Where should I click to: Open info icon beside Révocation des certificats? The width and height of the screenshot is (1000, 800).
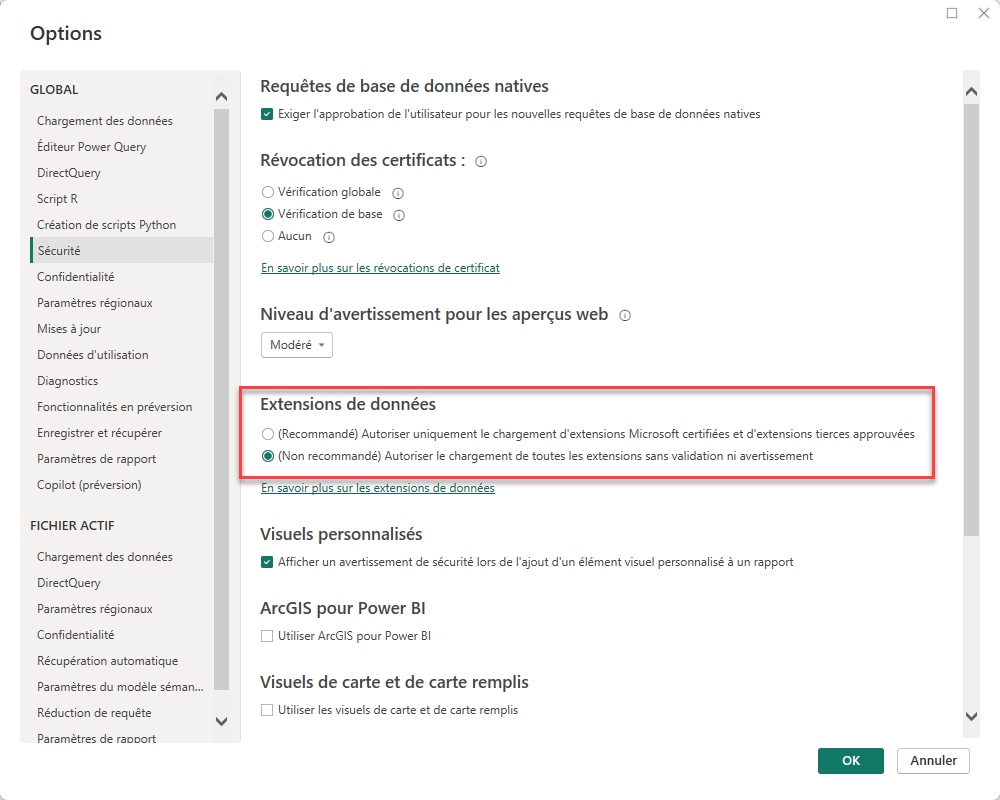click(482, 161)
